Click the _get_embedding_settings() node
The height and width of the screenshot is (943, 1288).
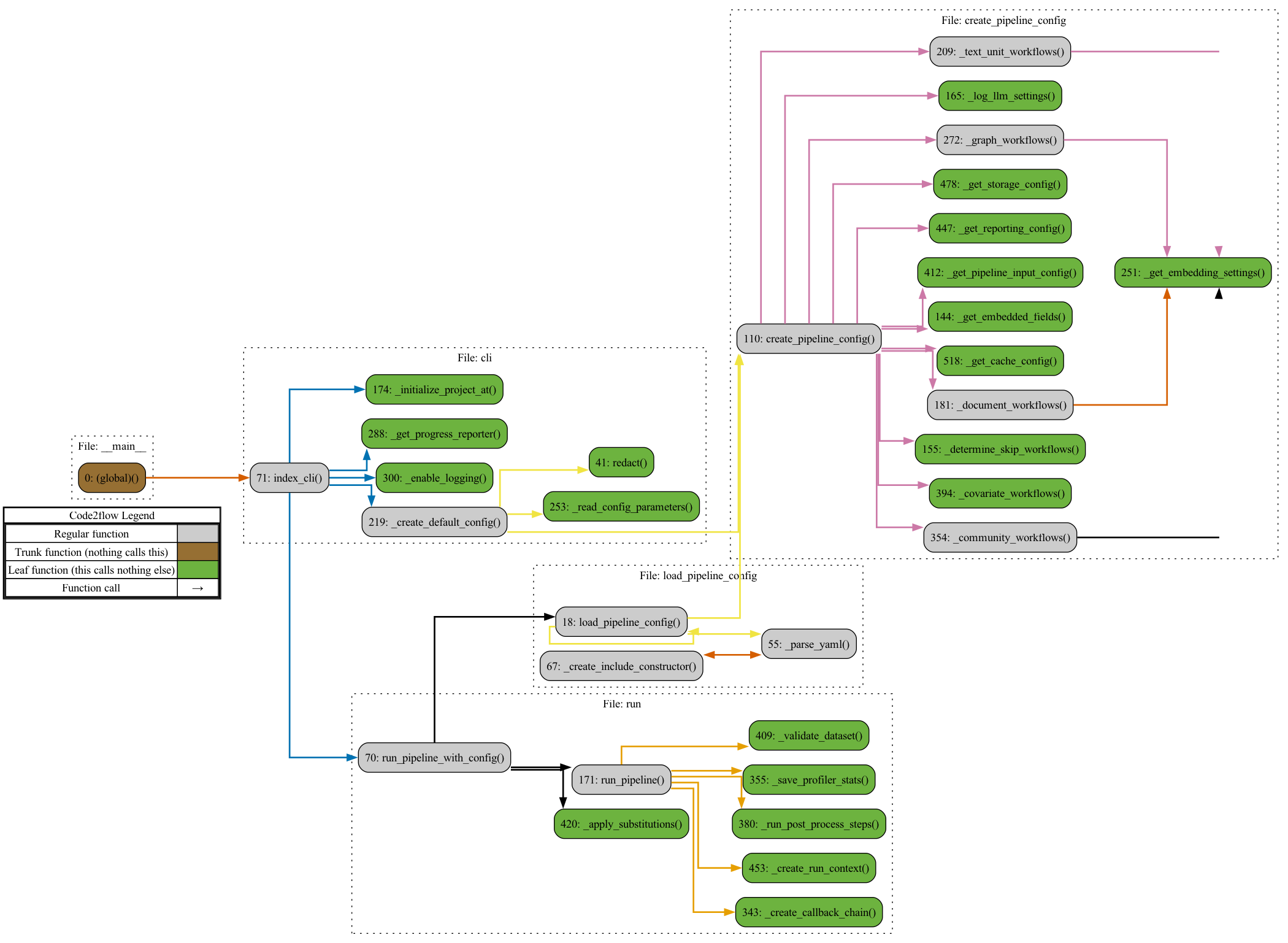pos(1192,272)
